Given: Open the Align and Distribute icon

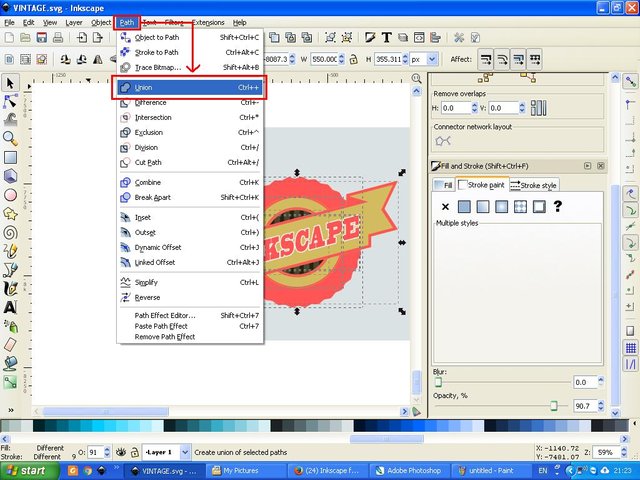Looking at the screenshot, I should pyautogui.click(x=436, y=38).
